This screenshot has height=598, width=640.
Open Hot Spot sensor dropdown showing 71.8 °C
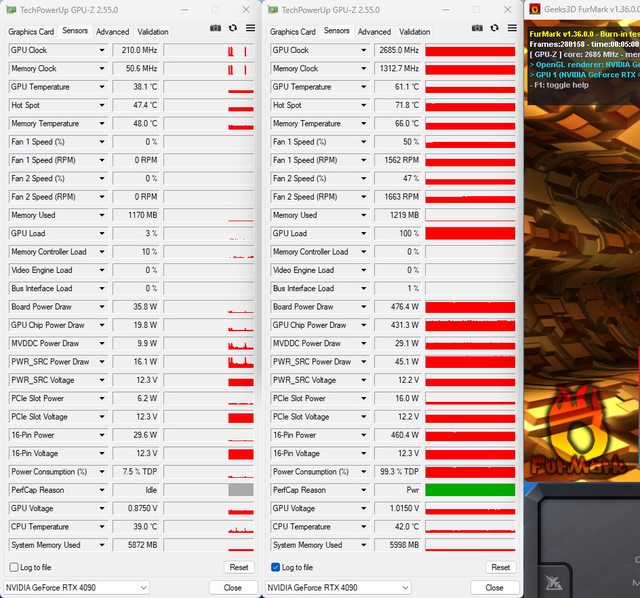coord(364,105)
